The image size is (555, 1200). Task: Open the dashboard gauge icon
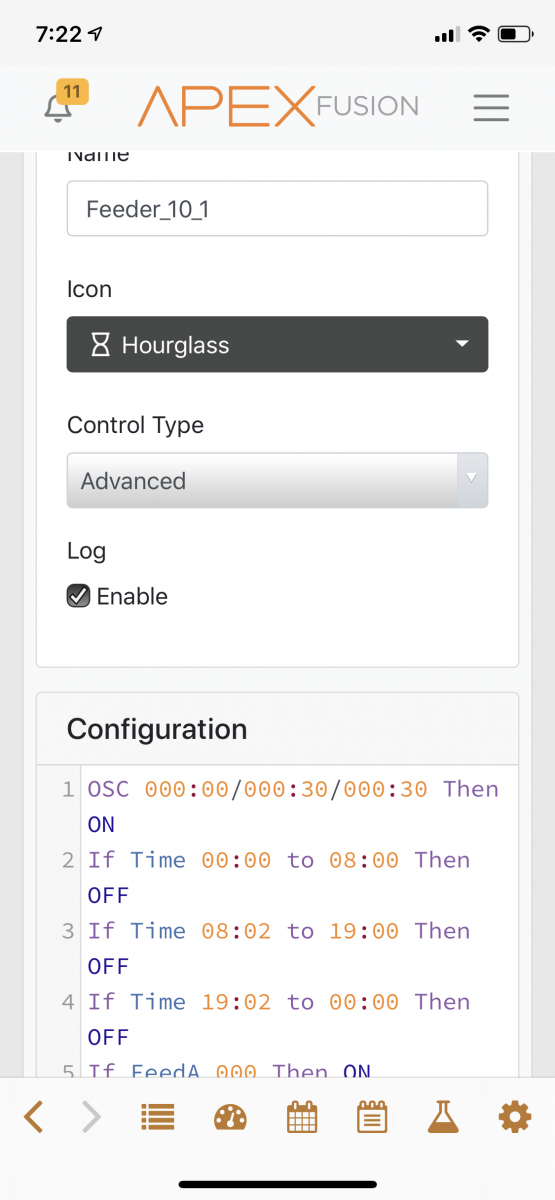[230, 1117]
